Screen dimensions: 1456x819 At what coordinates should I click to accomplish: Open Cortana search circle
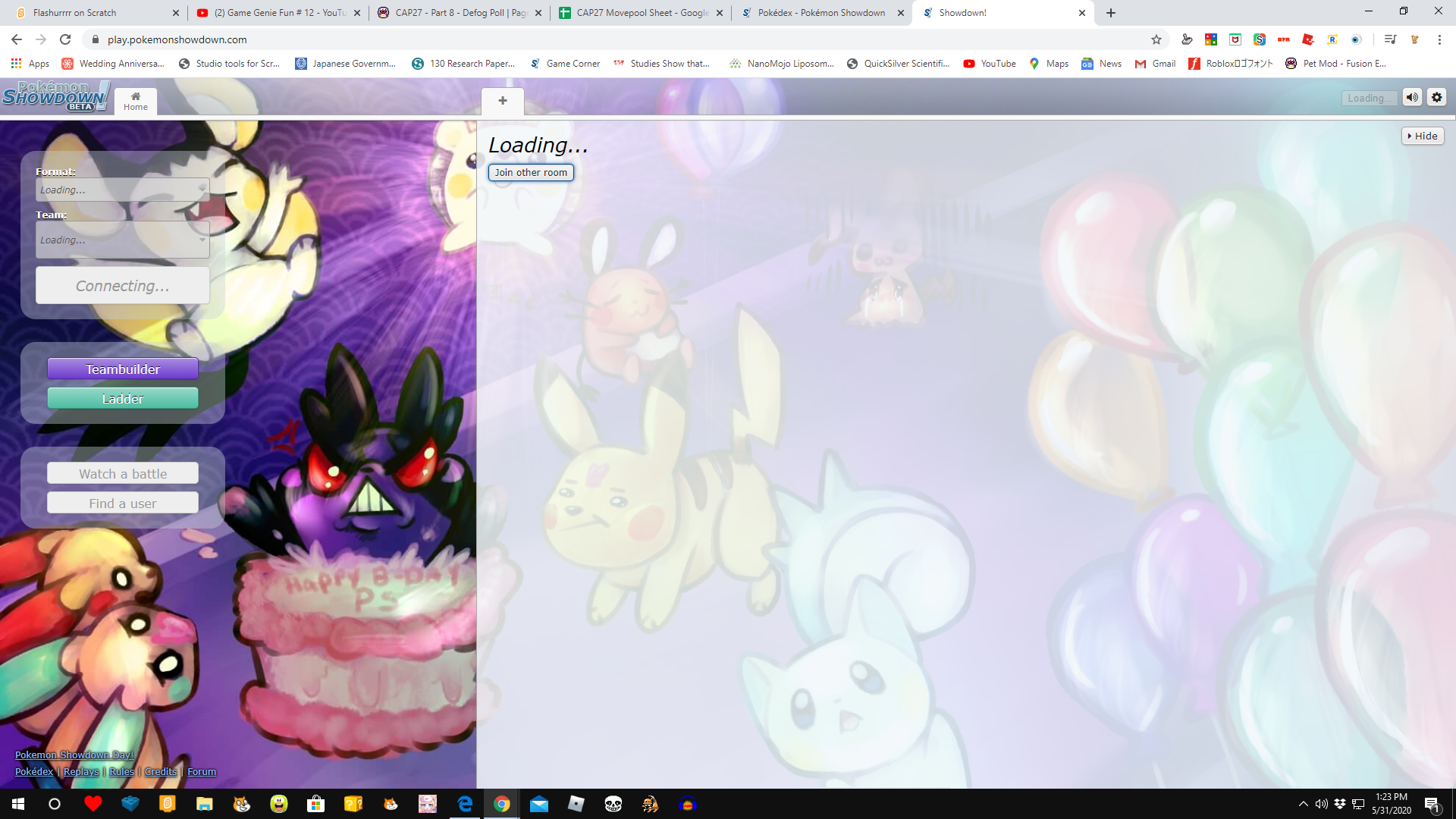click(x=55, y=804)
